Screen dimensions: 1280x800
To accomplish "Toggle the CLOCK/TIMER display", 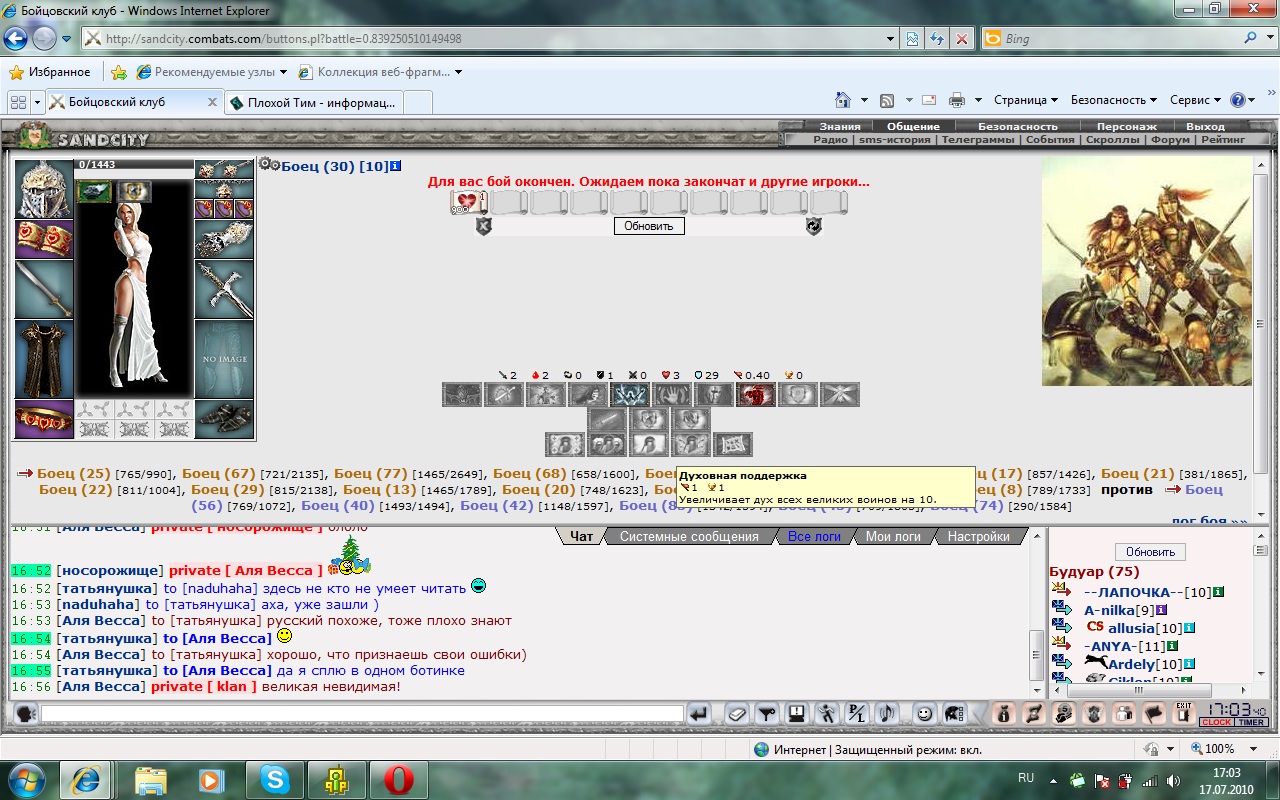I will 1233,722.
